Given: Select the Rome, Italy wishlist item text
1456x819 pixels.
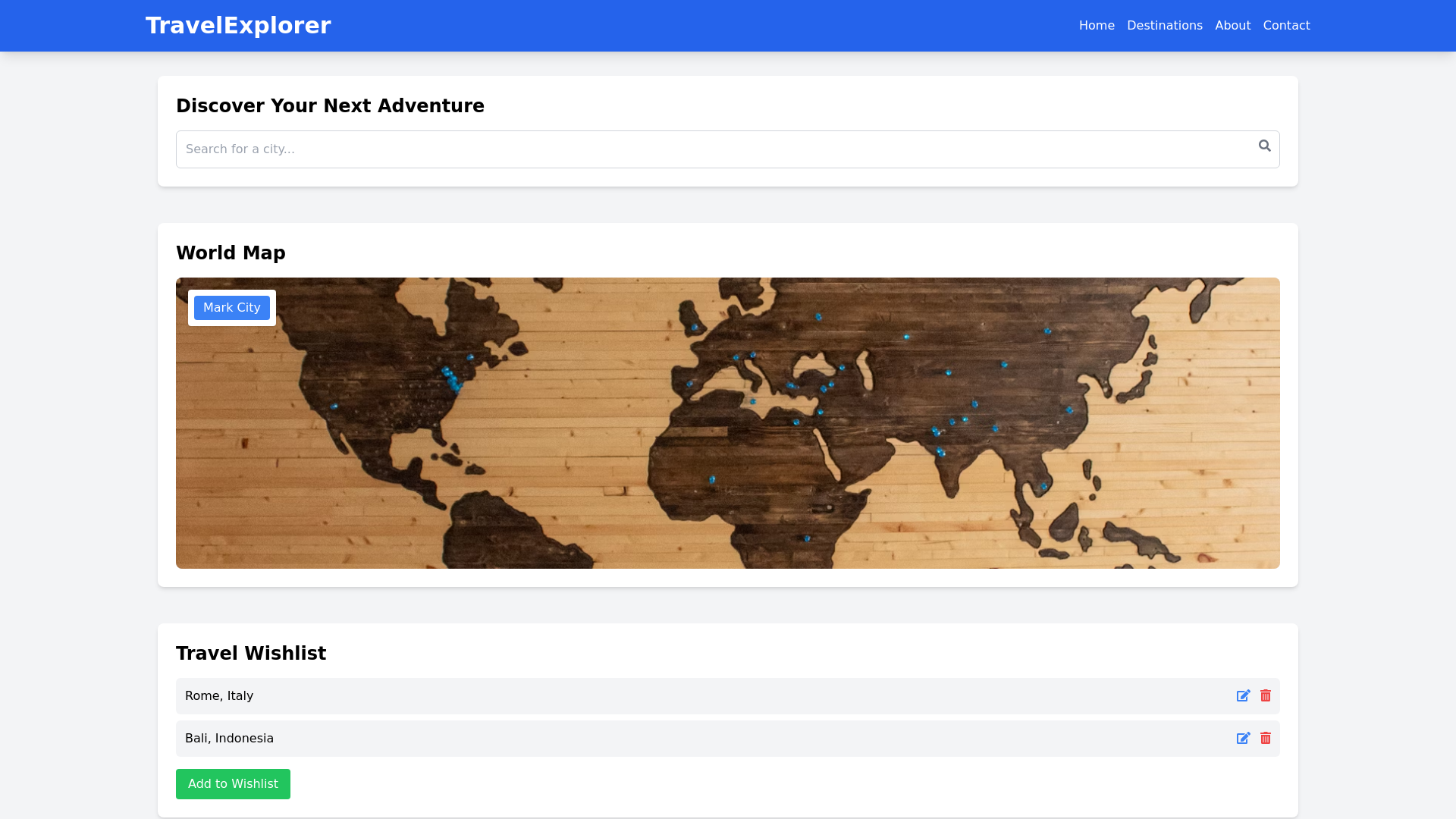Looking at the screenshot, I should (x=219, y=696).
